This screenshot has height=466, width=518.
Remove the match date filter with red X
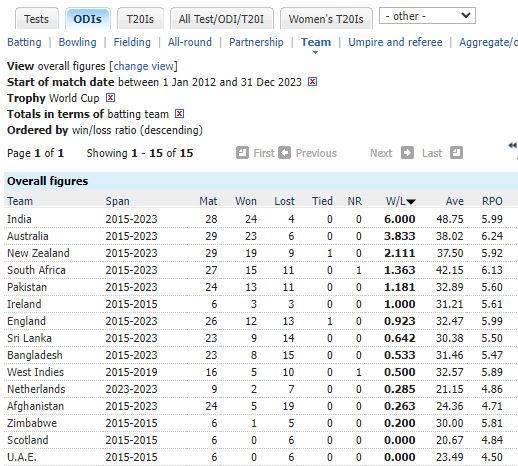[x=312, y=81]
